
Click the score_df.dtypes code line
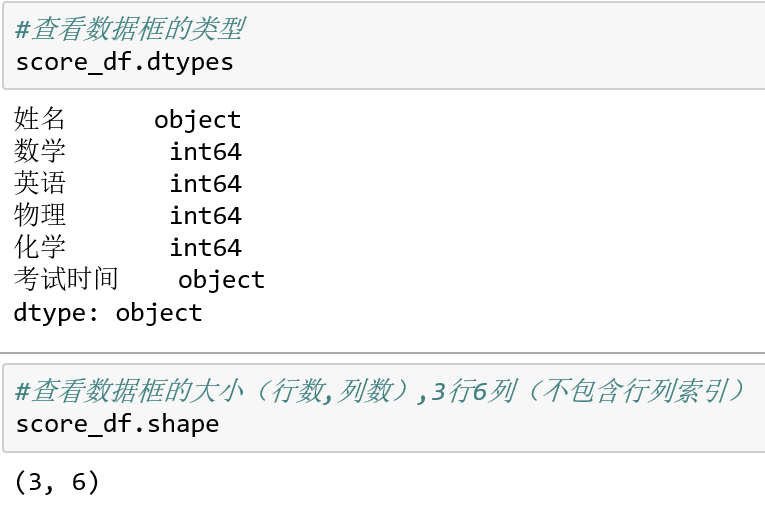pos(125,62)
